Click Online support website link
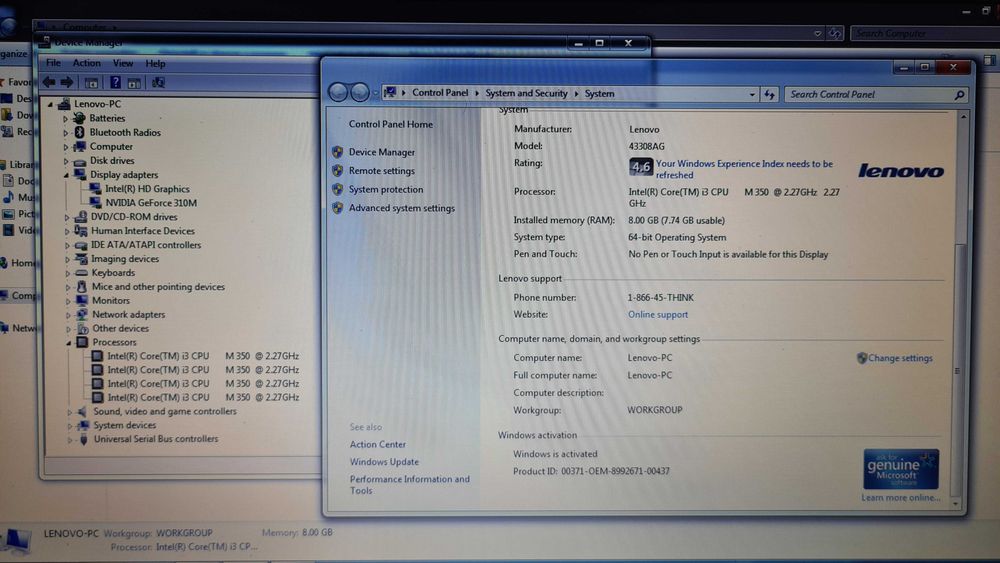The image size is (1000, 563). [658, 314]
